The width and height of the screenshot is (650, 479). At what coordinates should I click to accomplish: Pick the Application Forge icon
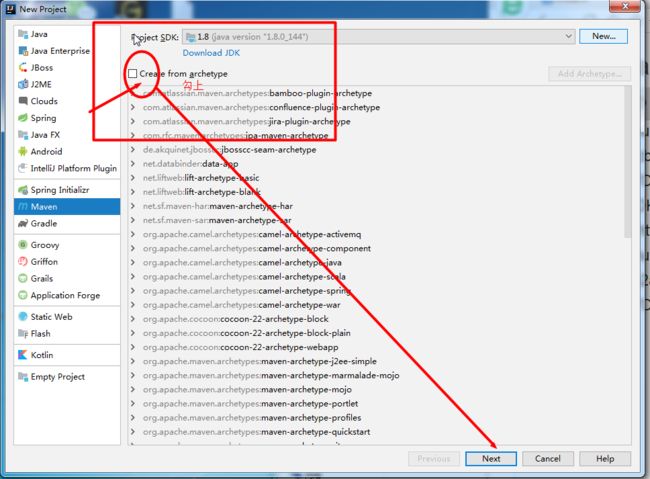(23, 295)
